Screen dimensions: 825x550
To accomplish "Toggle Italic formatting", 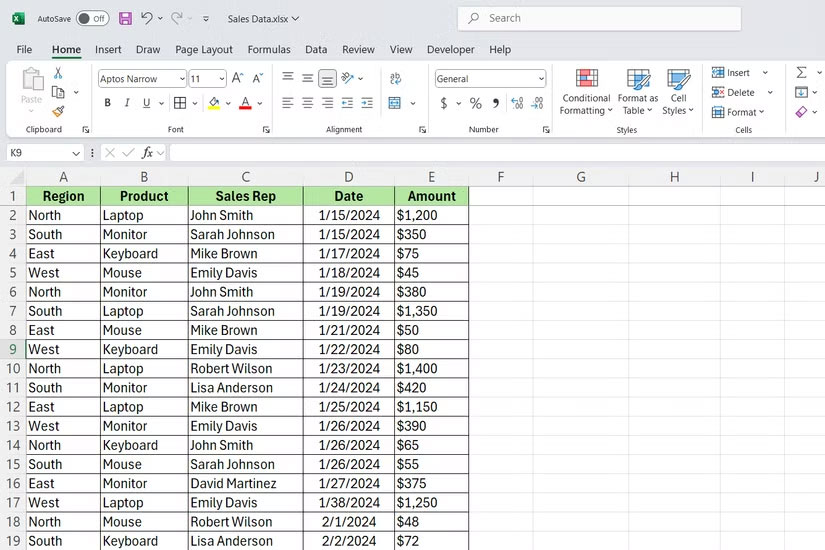I will click(x=127, y=103).
